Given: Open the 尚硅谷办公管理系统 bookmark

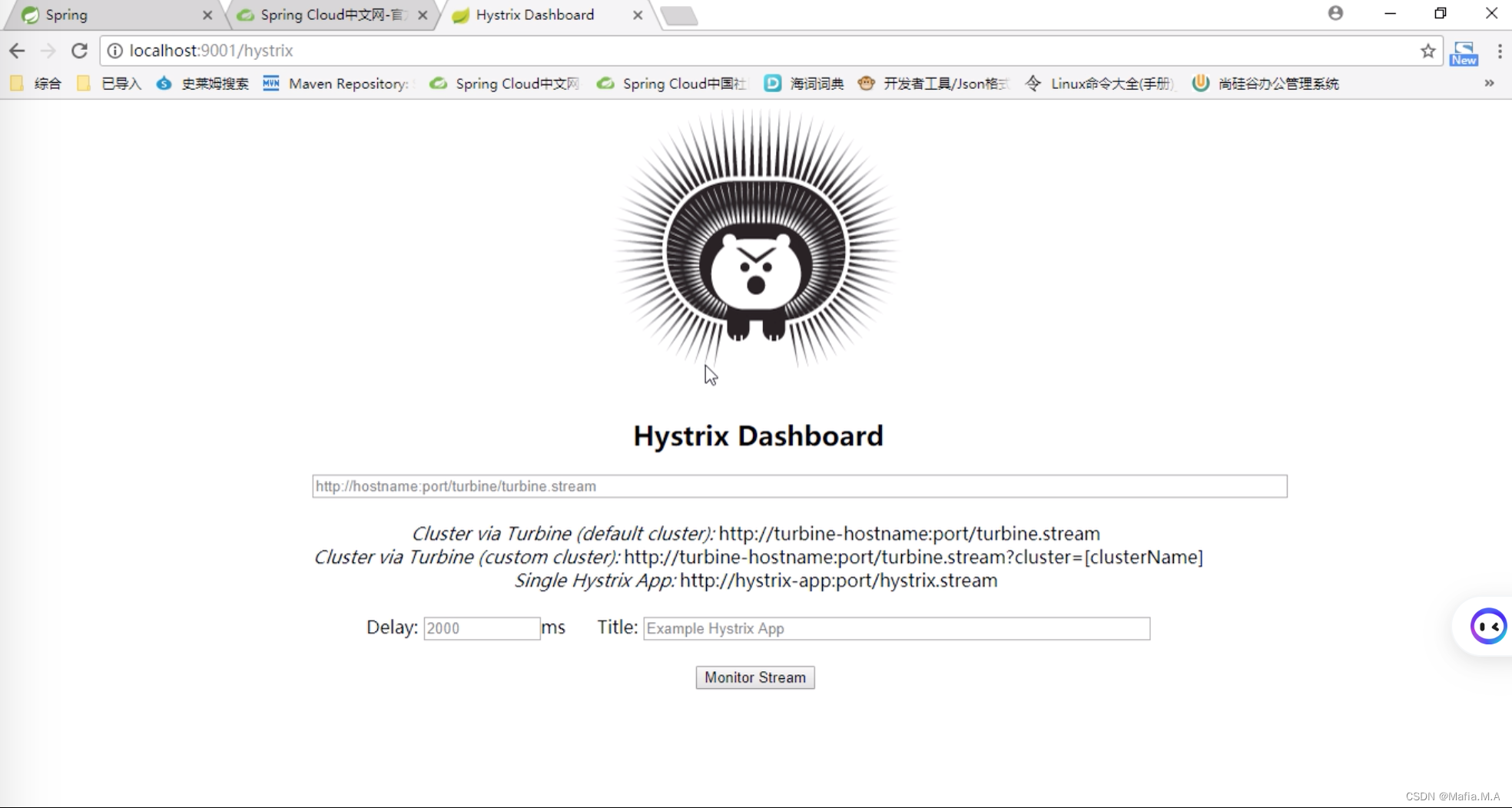Looking at the screenshot, I should point(1266,83).
